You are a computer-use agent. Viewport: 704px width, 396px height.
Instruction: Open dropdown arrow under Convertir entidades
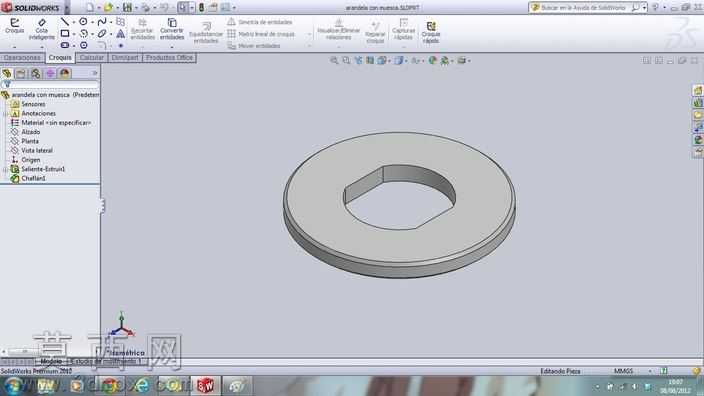172,47
